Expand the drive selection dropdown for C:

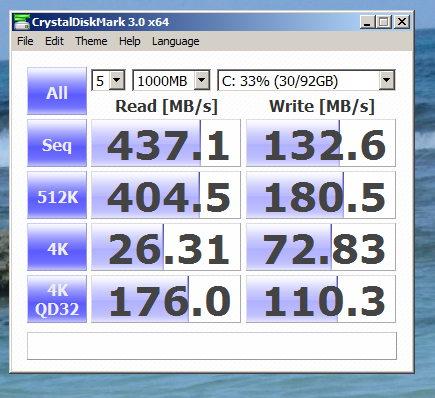(x=386, y=80)
